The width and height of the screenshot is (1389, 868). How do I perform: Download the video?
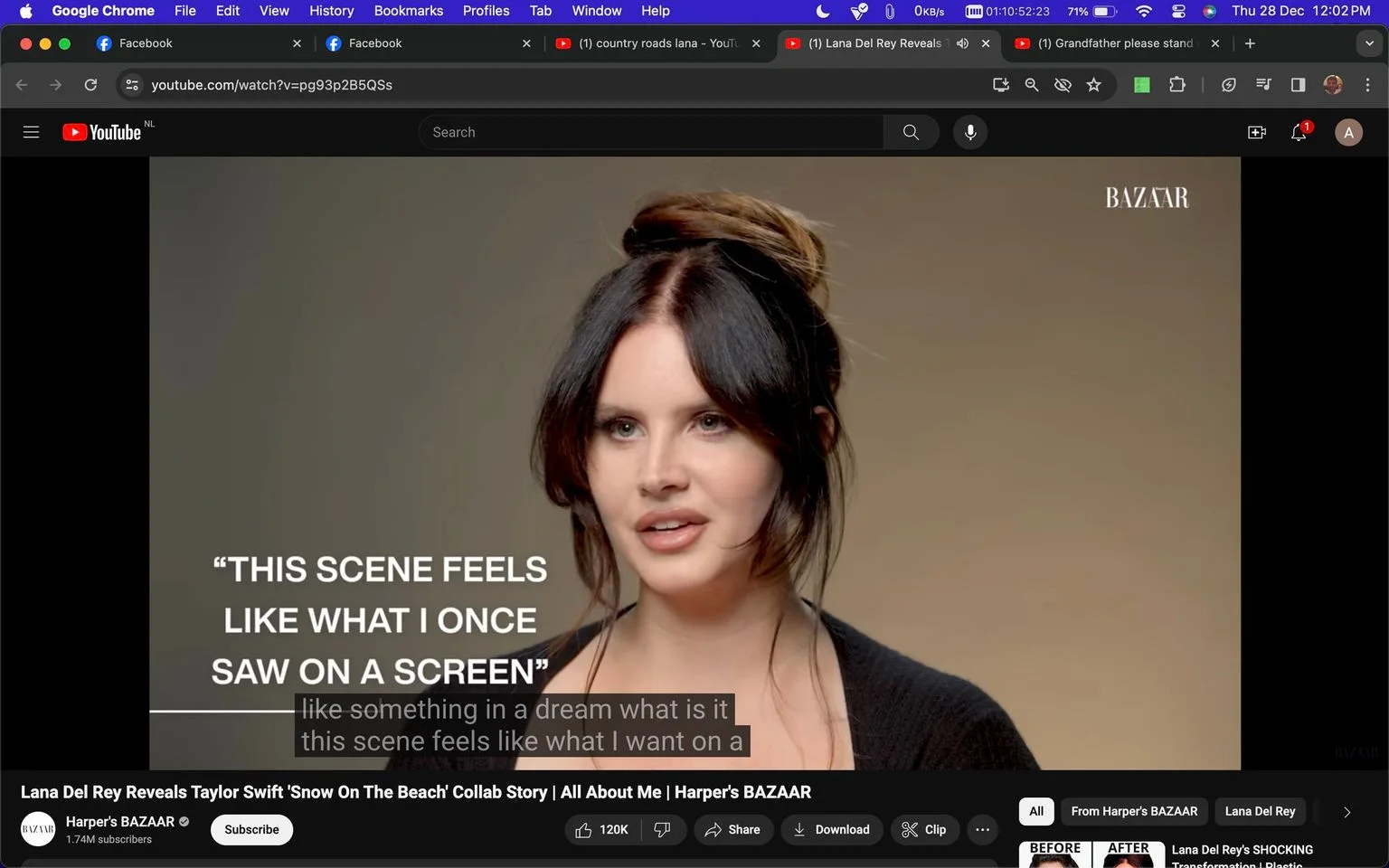click(832, 829)
